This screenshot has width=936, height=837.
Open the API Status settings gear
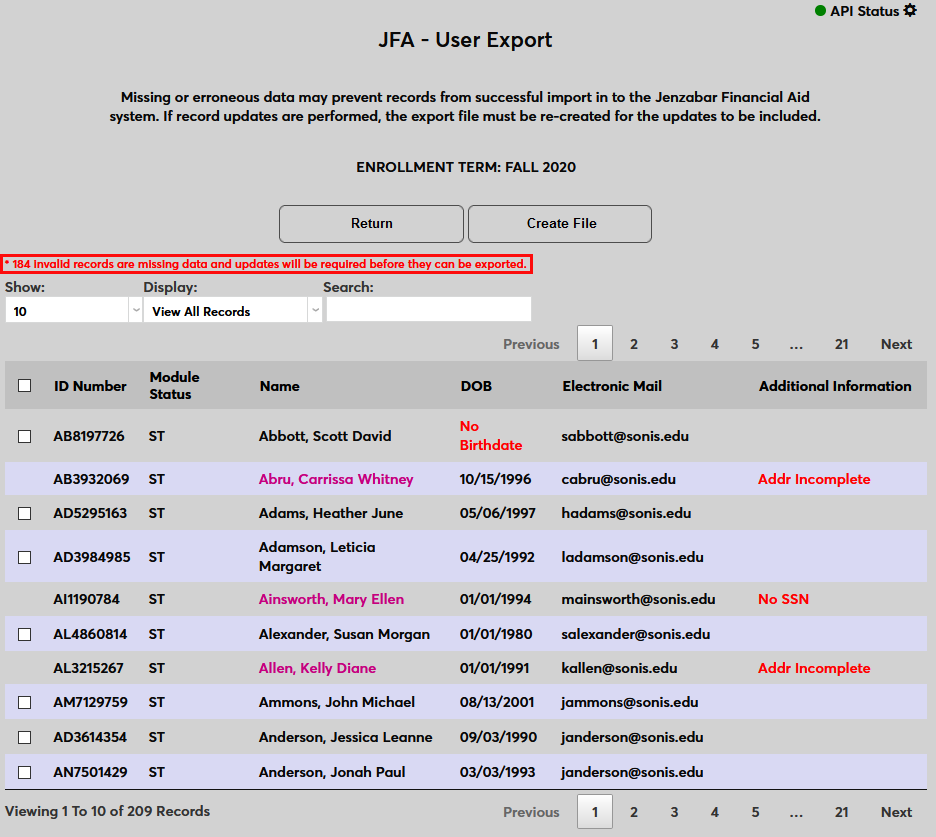point(909,11)
